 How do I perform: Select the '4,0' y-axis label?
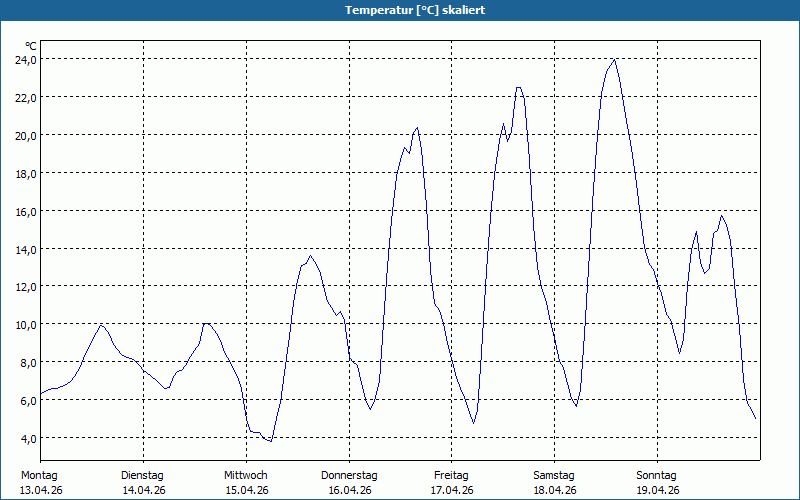29,438
